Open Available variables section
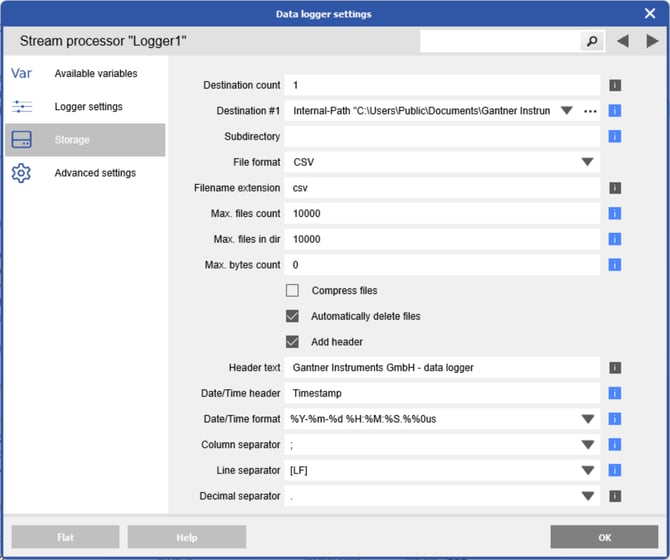The width and height of the screenshot is (670, 560). pos(85,73)
